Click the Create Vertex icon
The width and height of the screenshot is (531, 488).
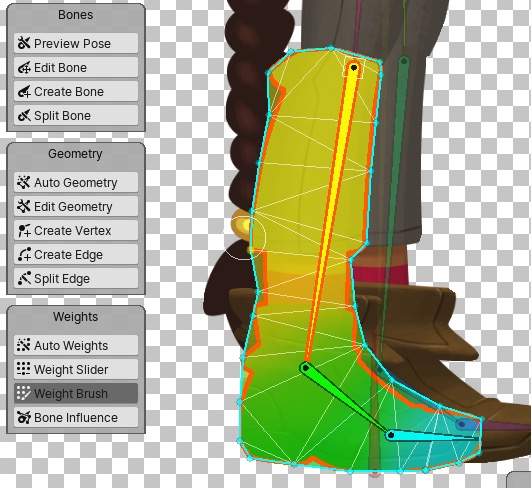tap(24, 230)
